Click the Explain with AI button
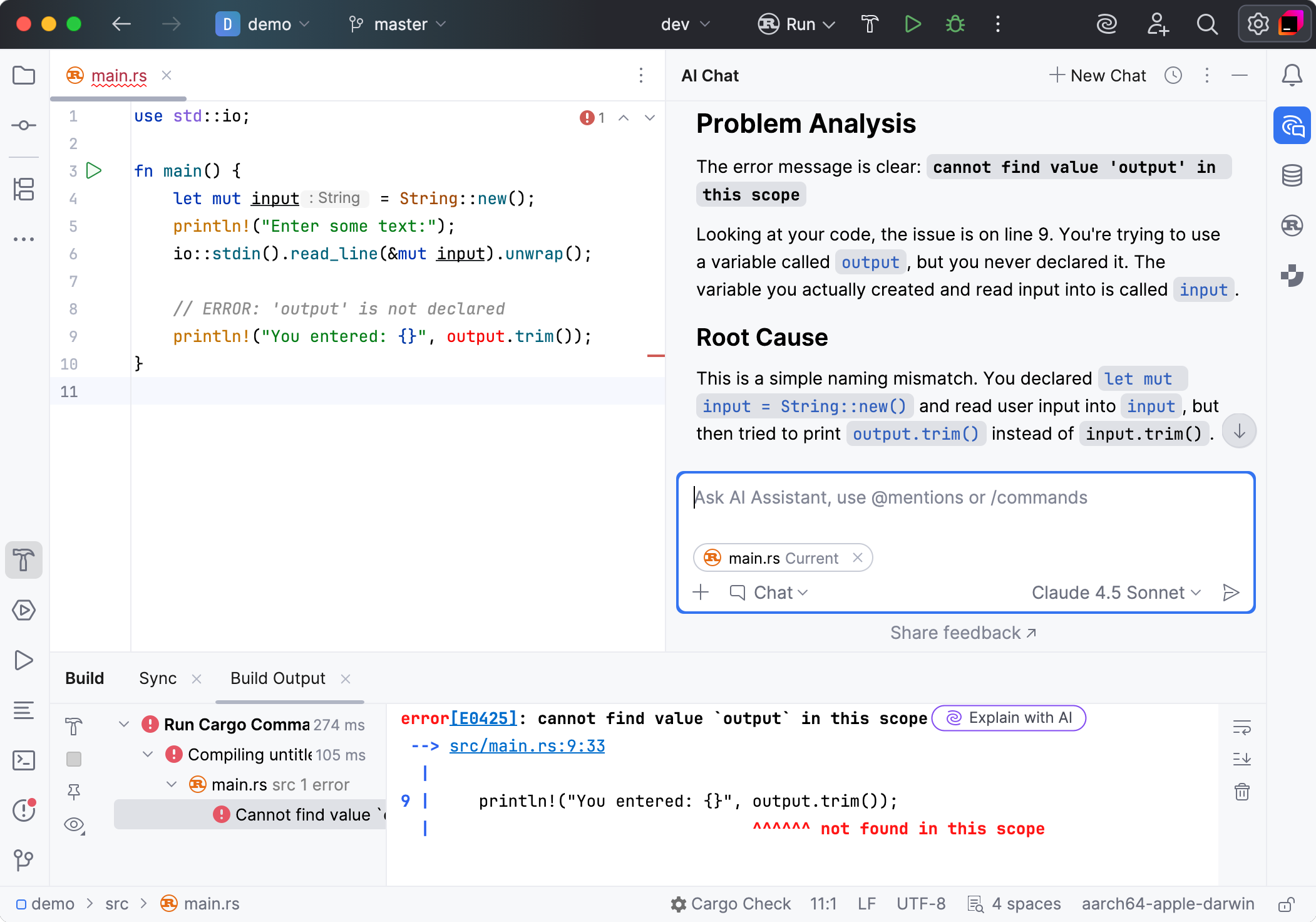Image resolution: width=1316 pixels, height=922 pixels. (1007, 718)
